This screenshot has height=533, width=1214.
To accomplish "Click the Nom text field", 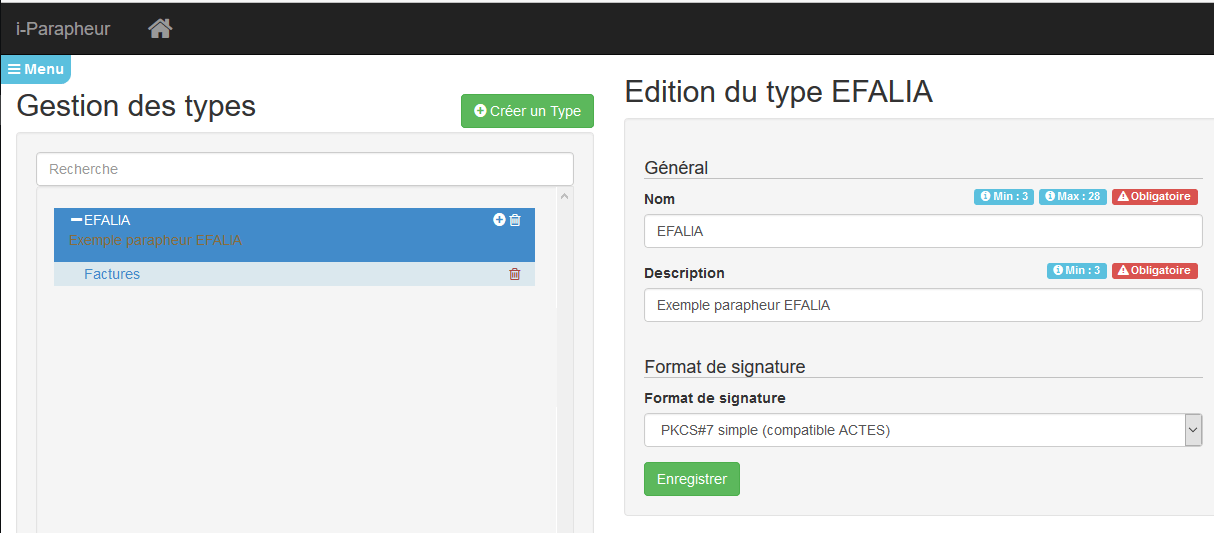I will click(x=922, y=231).
